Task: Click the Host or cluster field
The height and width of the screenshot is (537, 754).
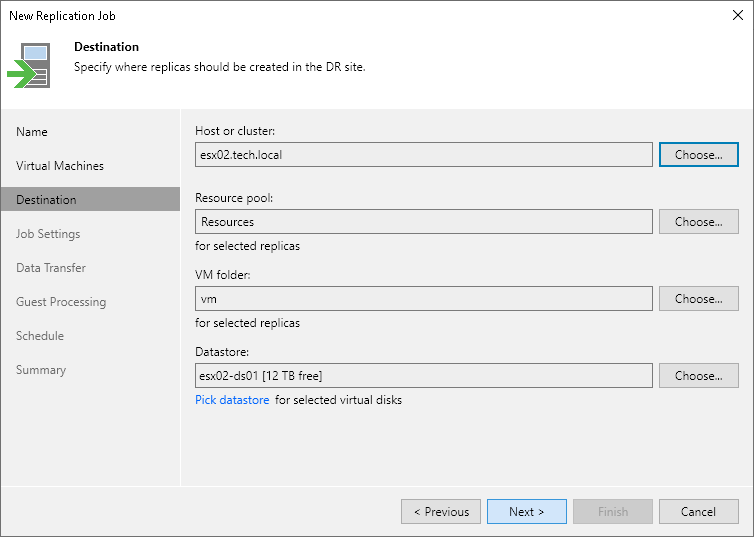Action: coord(424,155)
